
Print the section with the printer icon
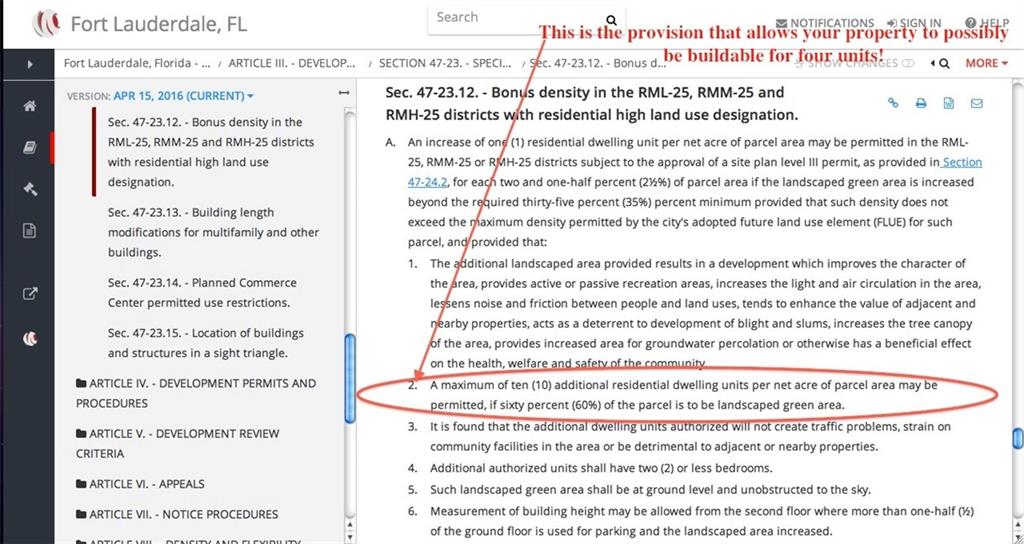point(921,103)
